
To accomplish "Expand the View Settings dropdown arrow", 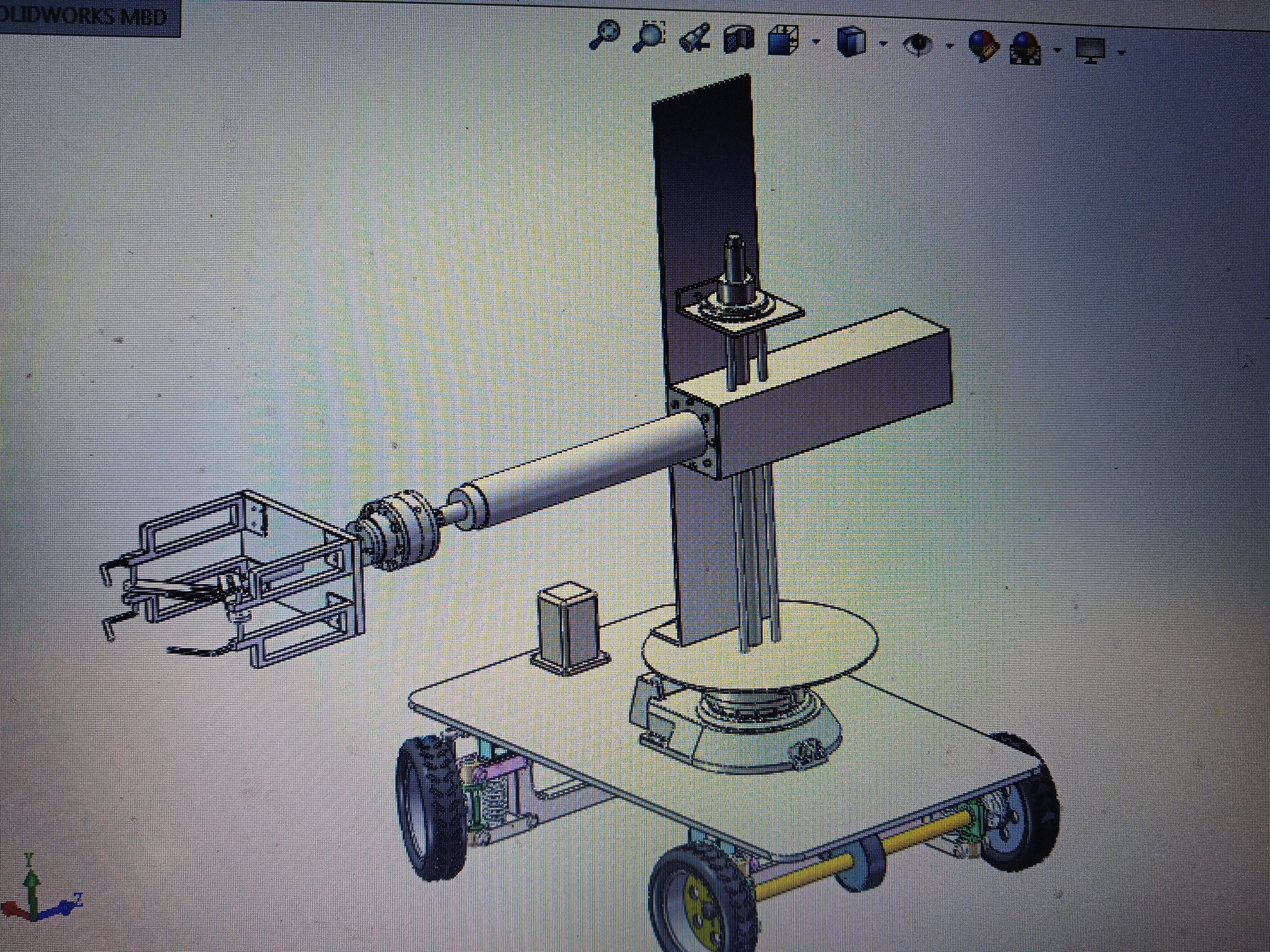I will 1122,52.
